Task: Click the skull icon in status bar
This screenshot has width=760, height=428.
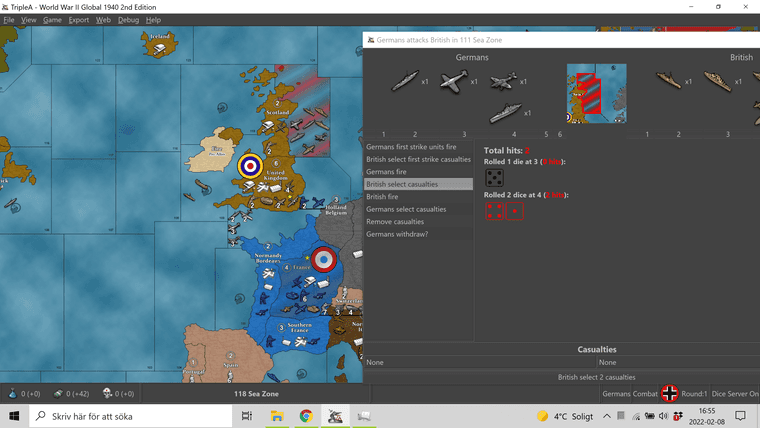Action: pyautogui.click(x=107, y=393)
